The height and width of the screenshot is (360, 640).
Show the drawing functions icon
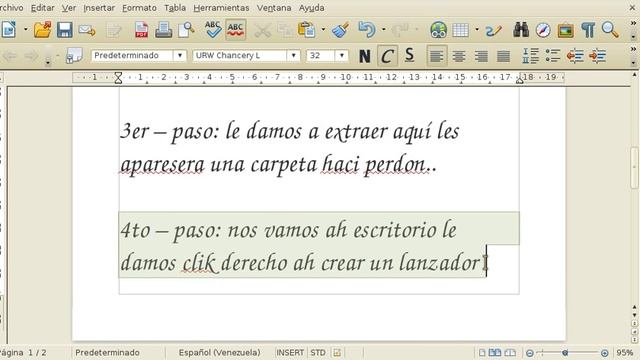[493, 30]
